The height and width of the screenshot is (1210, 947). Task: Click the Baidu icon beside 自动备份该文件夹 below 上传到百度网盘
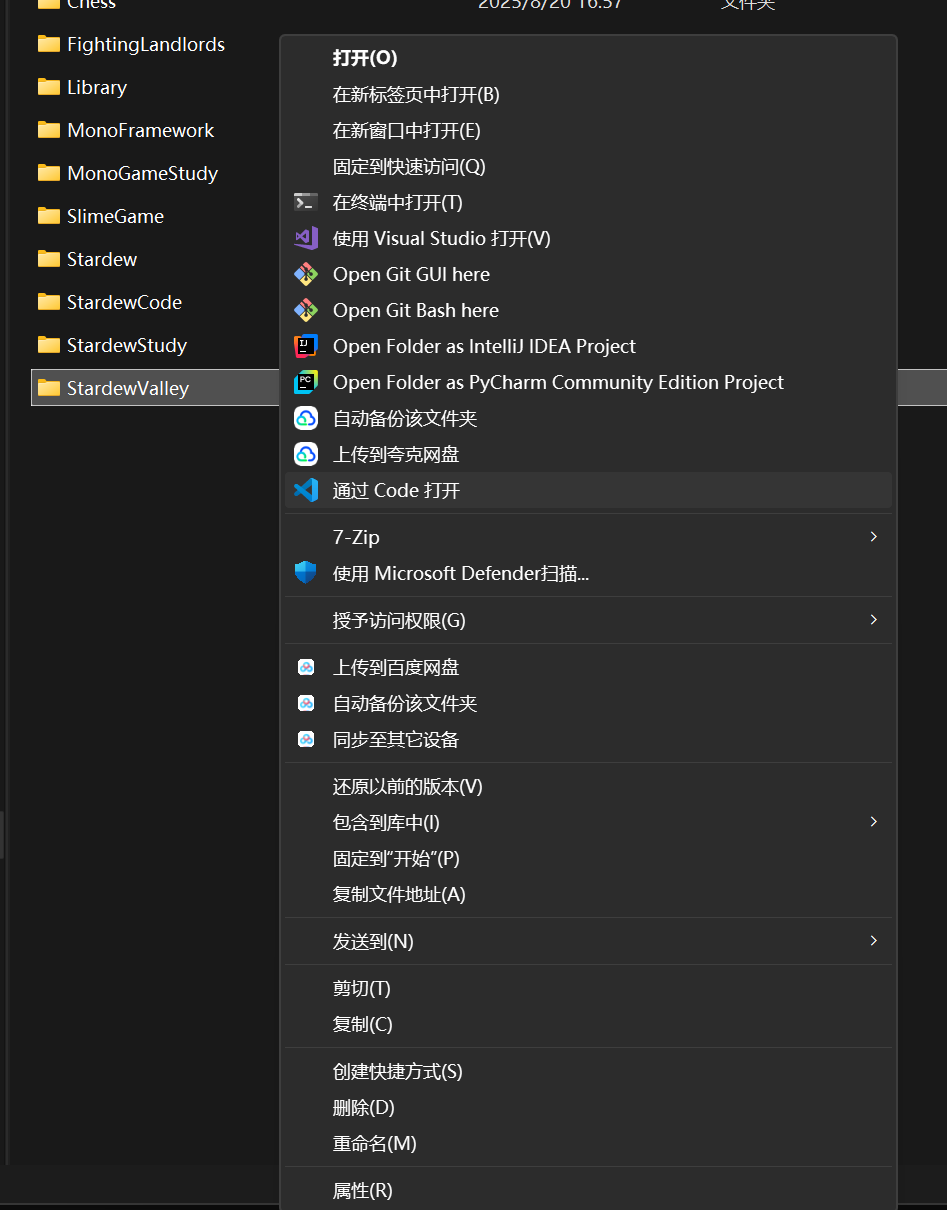306,703
